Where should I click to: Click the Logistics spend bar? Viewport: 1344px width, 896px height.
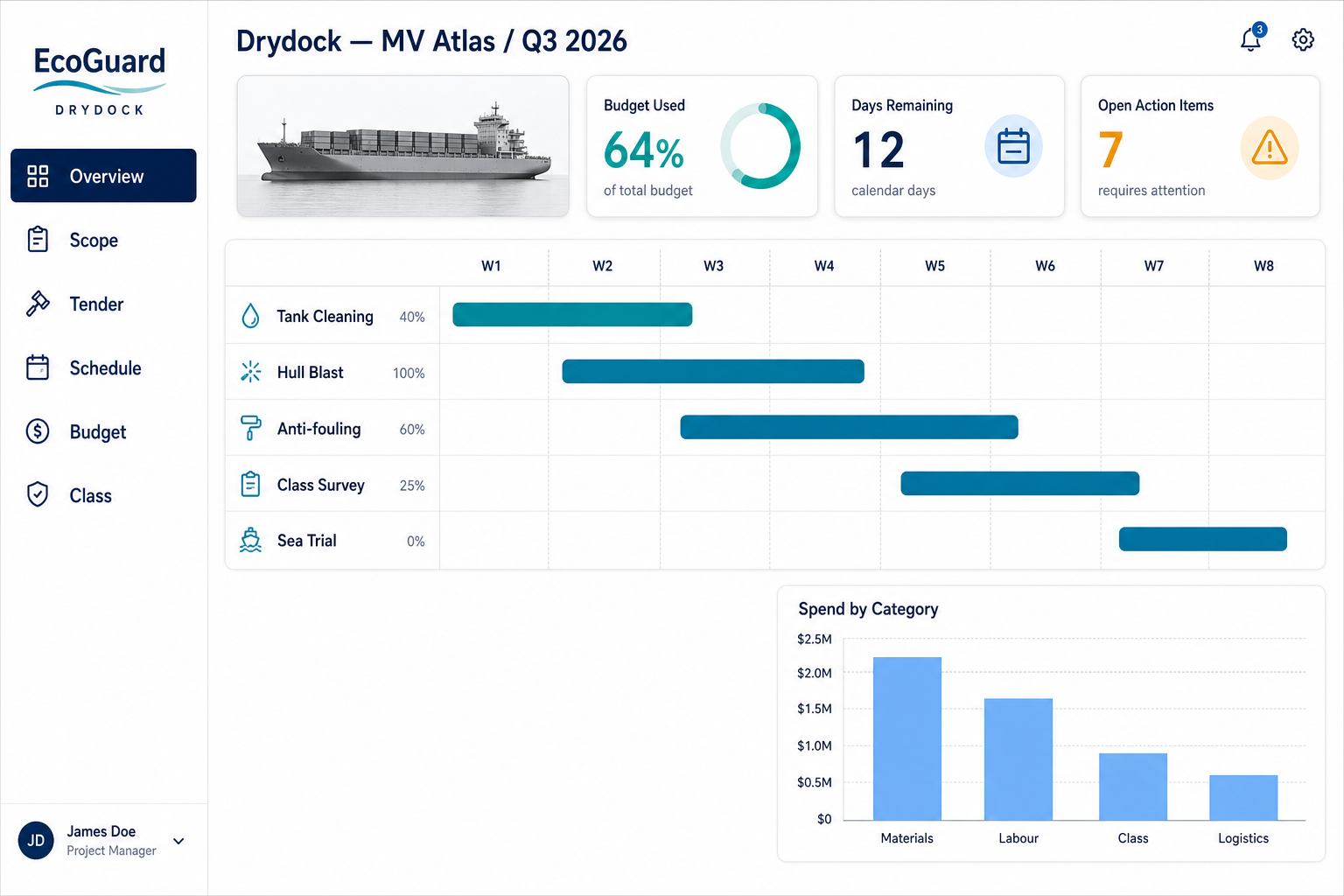point(1243,797)
